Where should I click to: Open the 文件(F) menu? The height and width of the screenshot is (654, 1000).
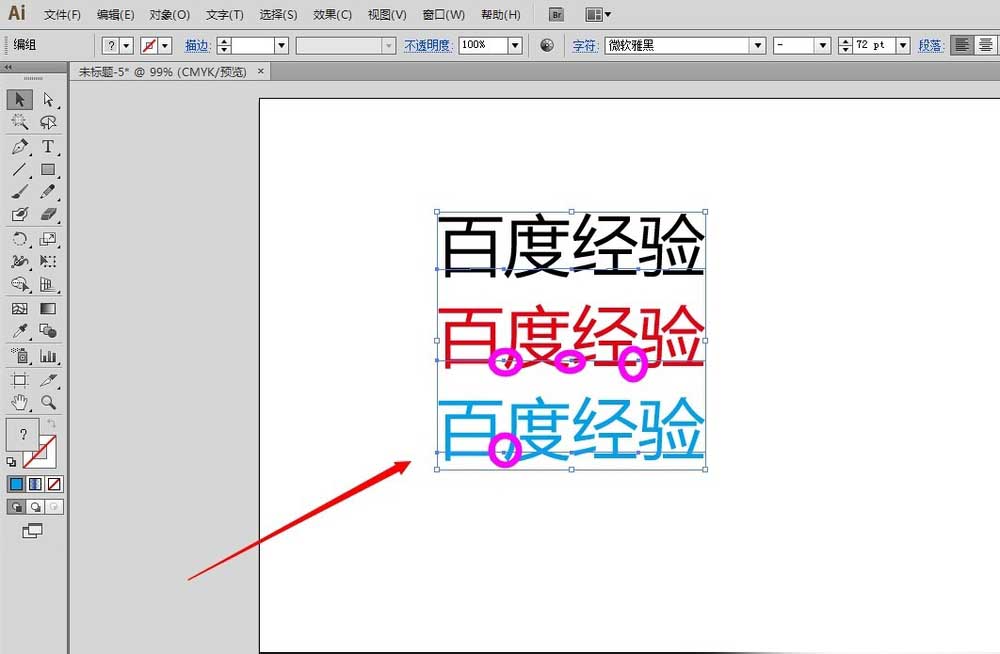coord(62,15)
